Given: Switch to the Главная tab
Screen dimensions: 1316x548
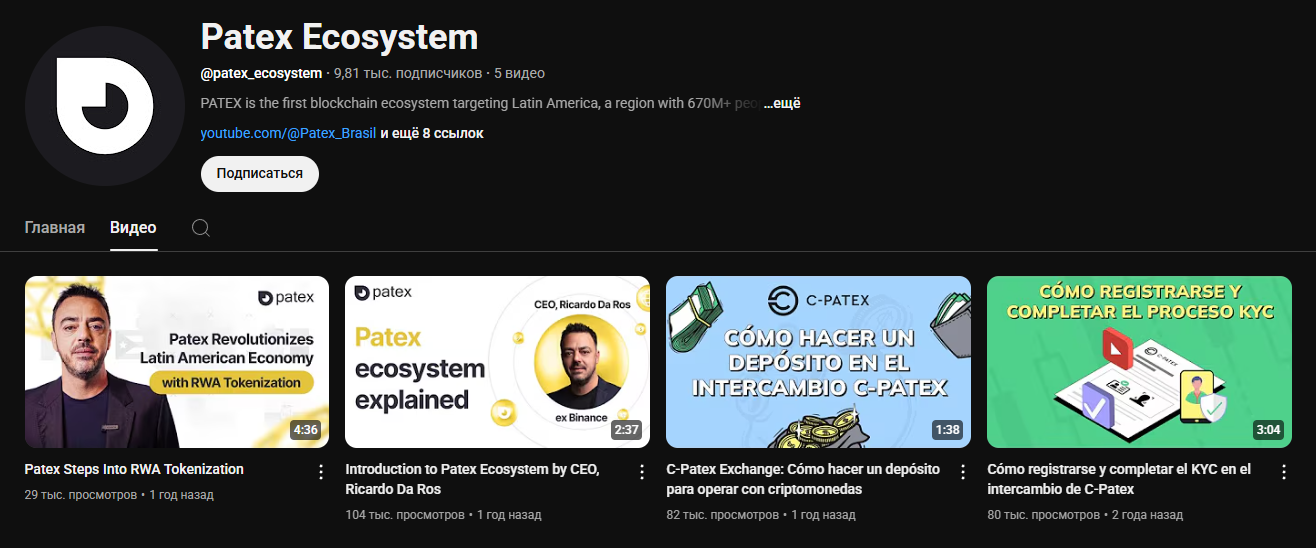Looking at the screenshot, I should click(x=55, y=228).
